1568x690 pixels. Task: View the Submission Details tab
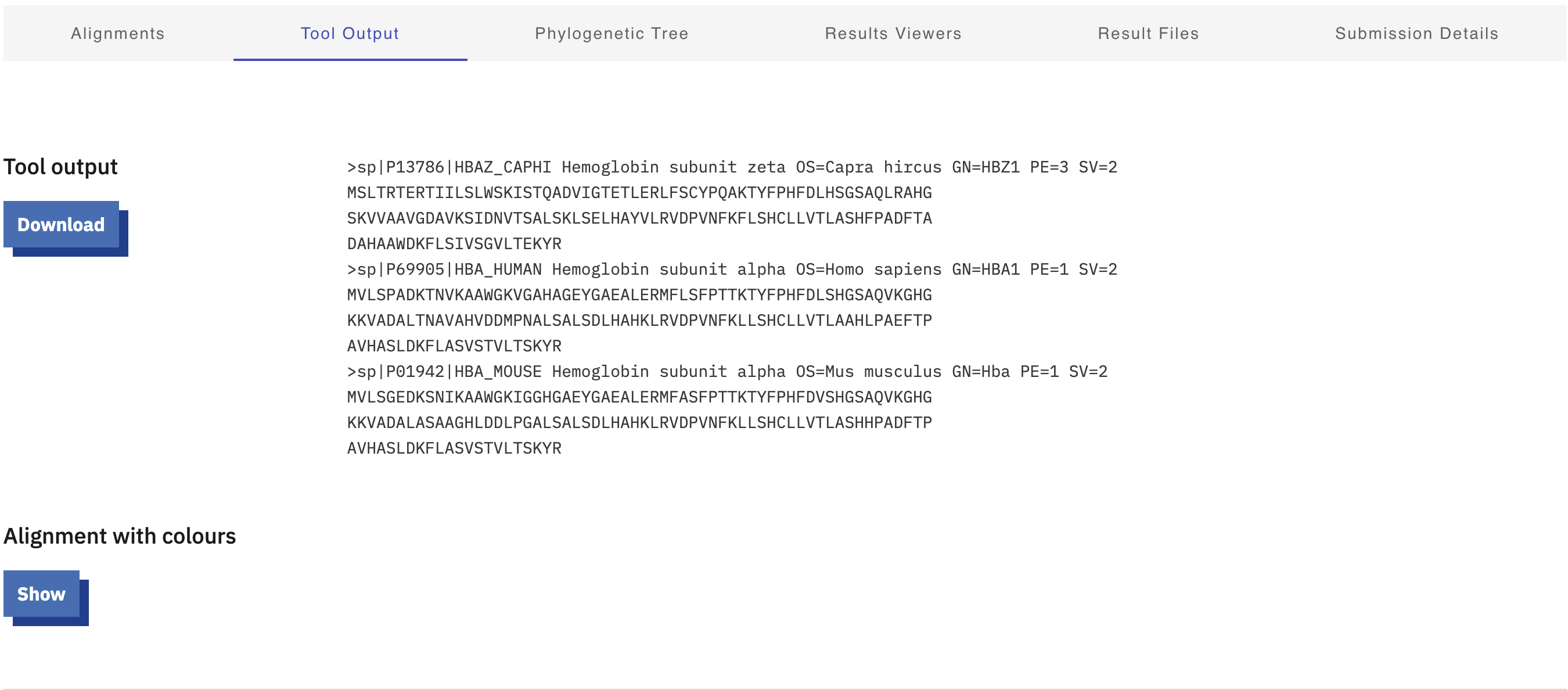pos(1416,34)
